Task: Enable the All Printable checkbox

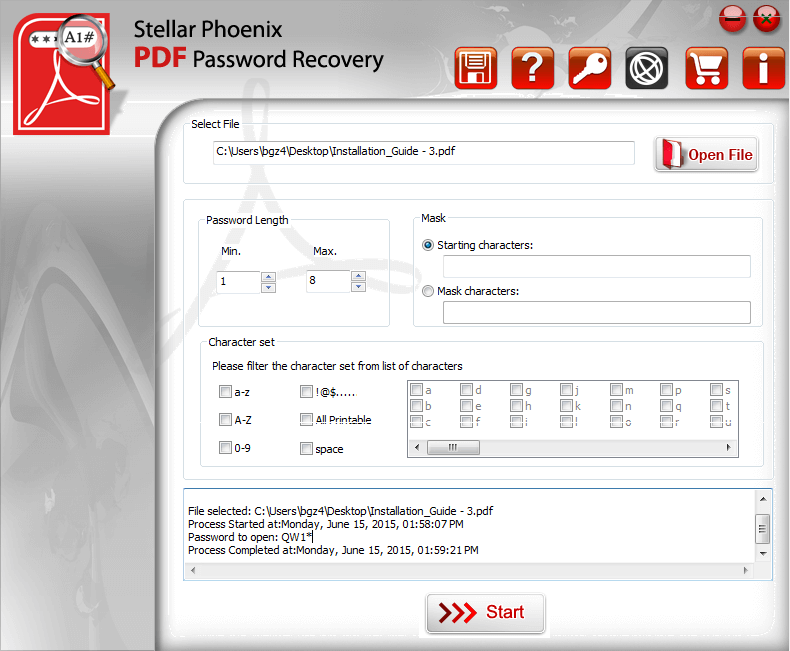Action: click(306, 419)
